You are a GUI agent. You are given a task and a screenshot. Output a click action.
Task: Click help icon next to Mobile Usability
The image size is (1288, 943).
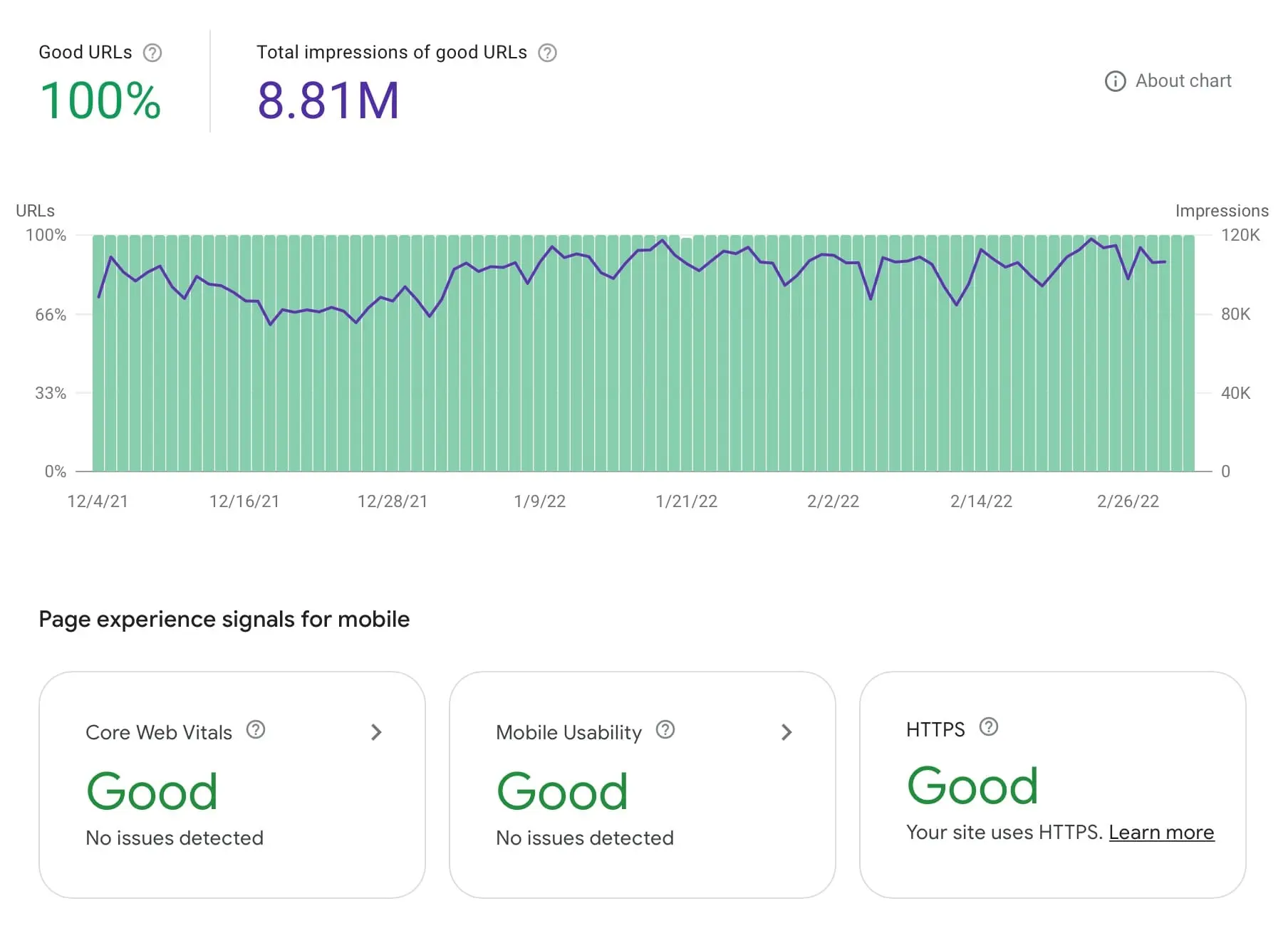pos(665,730)
